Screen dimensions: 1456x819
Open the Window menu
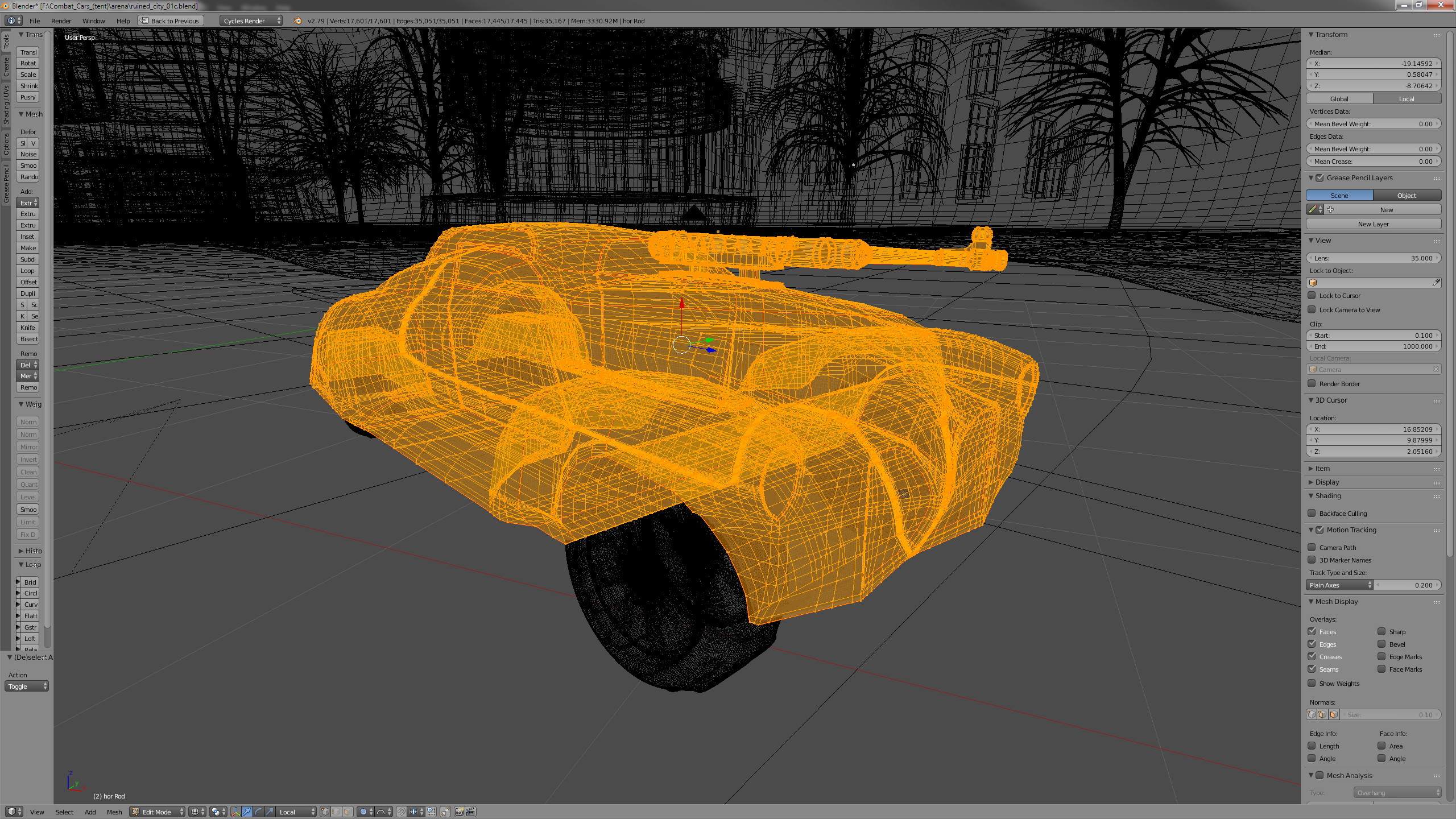[x=93, y=20]
